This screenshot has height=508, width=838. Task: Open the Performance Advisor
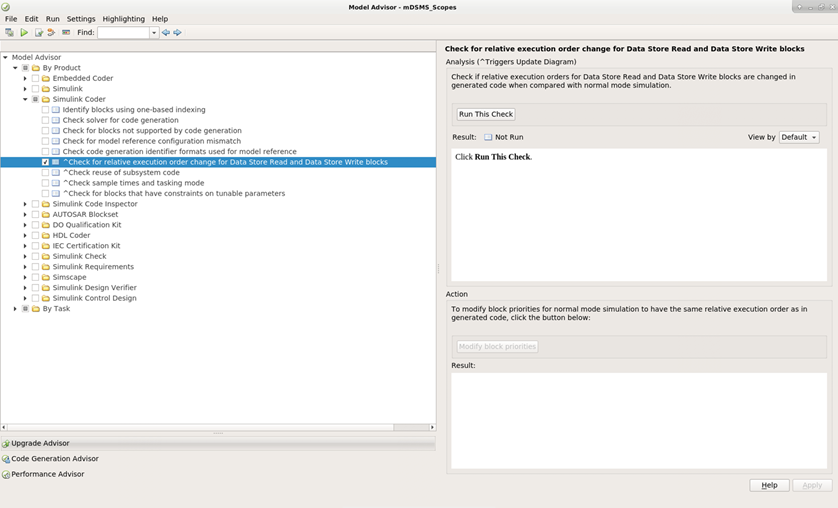[47, 474]
